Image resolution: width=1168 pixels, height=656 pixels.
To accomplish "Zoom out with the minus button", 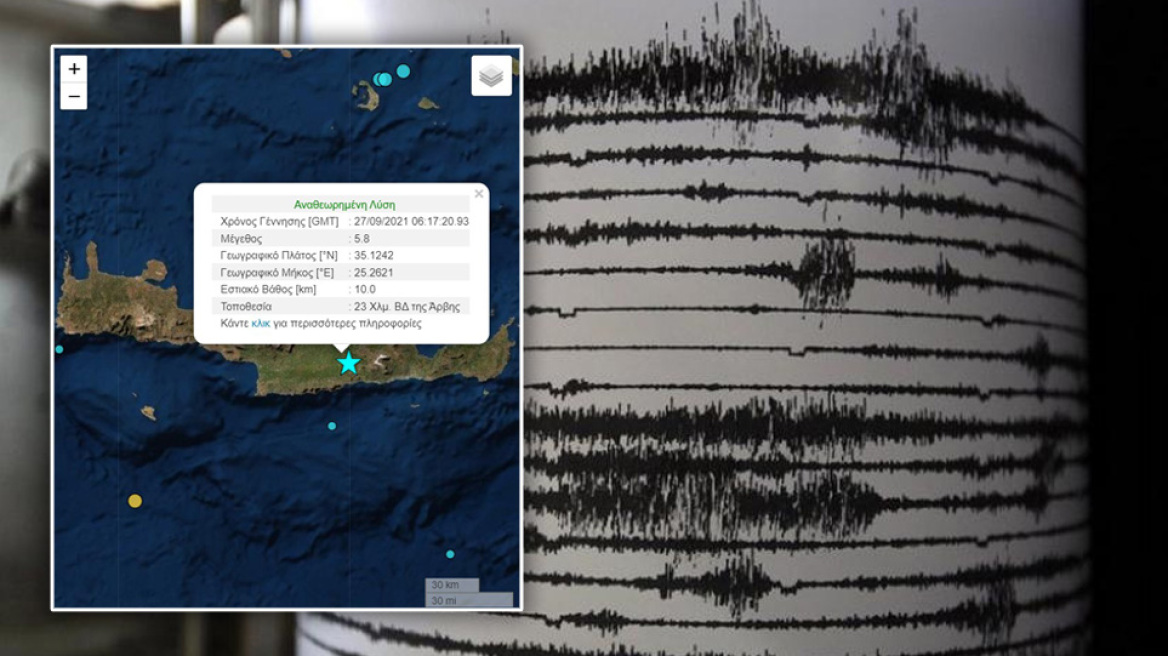I will pyautogui.click(x=74, y=96).
